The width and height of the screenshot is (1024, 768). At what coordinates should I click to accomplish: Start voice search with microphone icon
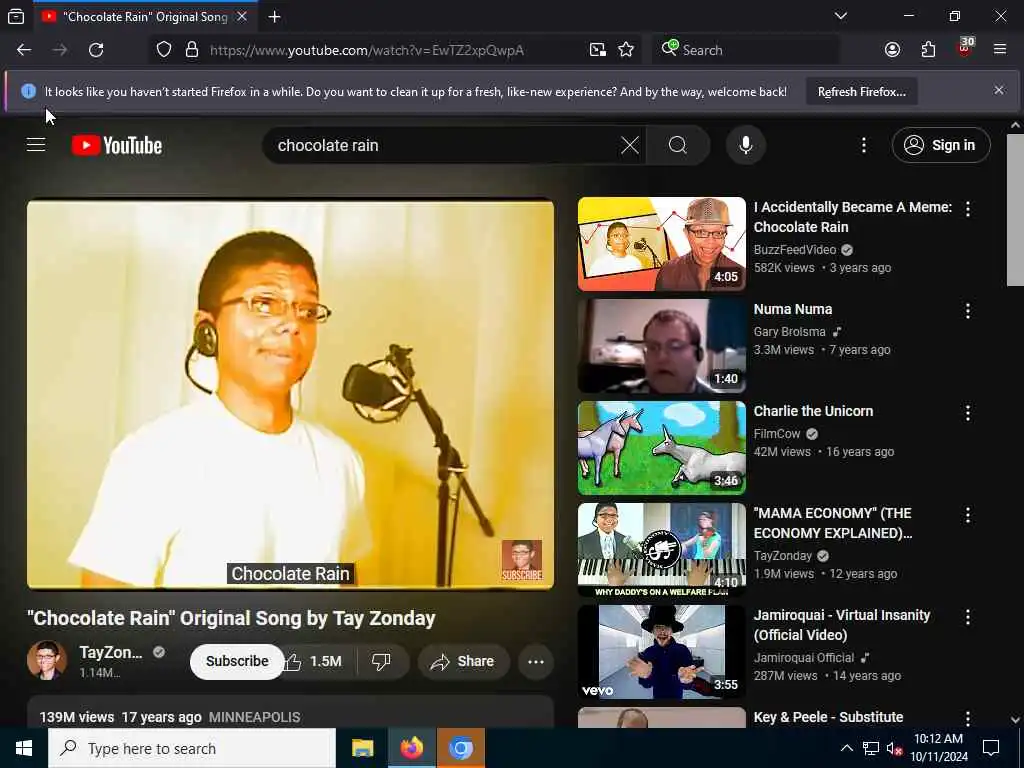click(x=746, y=145)
